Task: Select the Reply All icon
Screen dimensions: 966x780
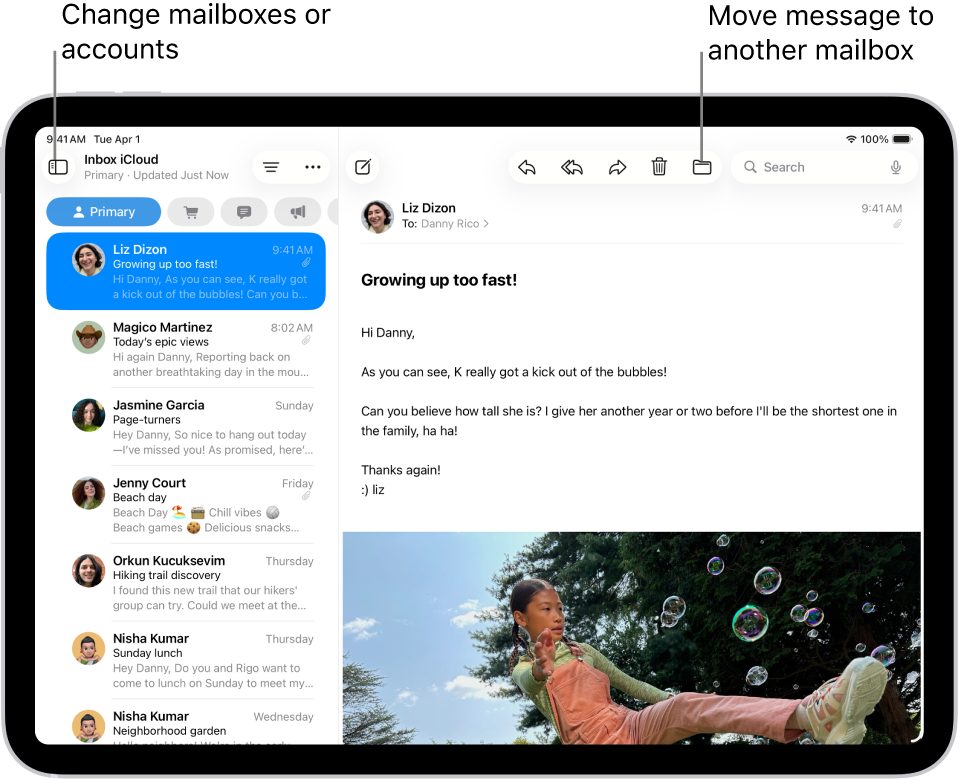Action: pos(572,167)
